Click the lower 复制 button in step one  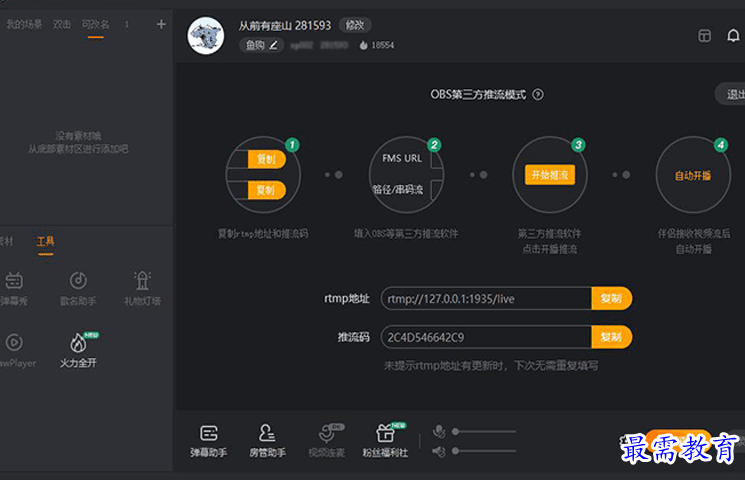pos(267,191)
